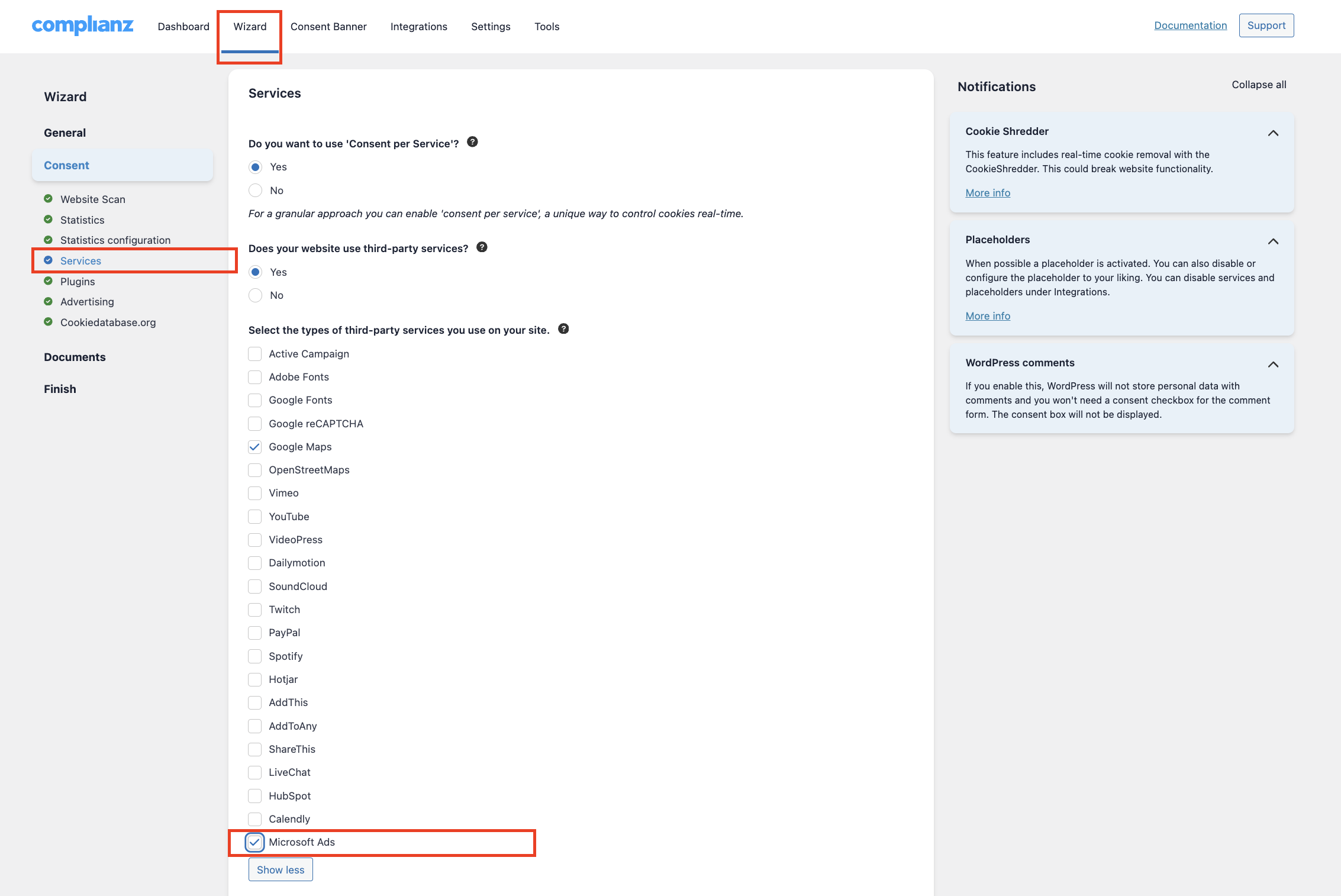Expand the General wizard section
This screenshot has width=1341, height=896.
pyautogui.click(x=65, y=133)
